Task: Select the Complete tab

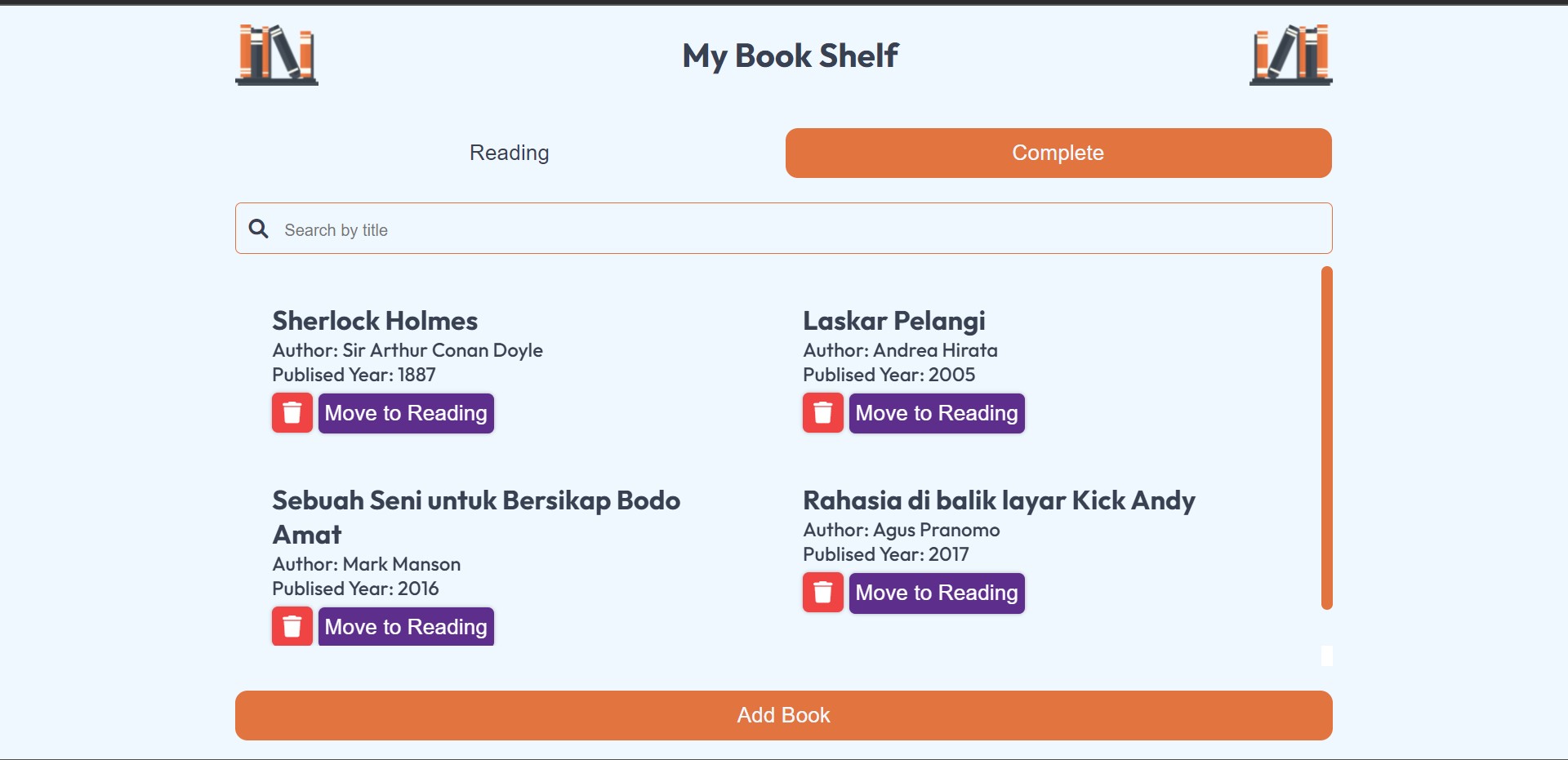Action: click(x=1058, y=153)
